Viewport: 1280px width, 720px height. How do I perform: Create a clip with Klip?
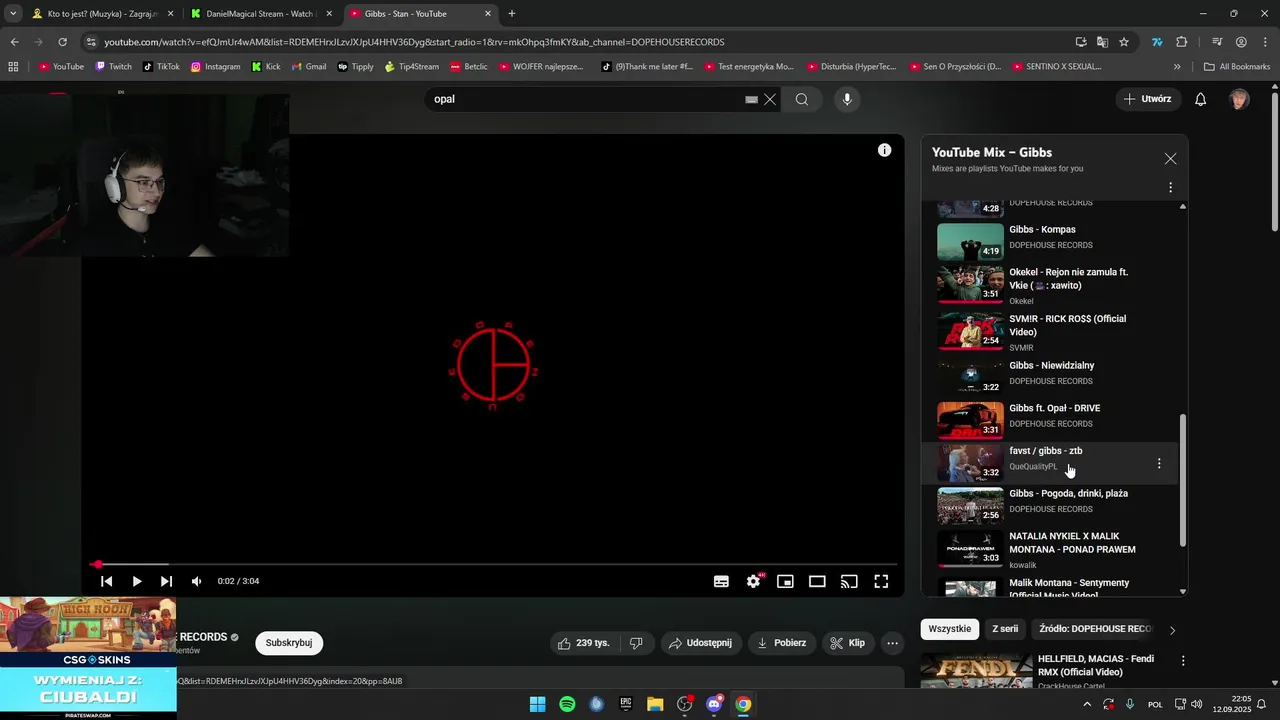(x=848, y=643)
